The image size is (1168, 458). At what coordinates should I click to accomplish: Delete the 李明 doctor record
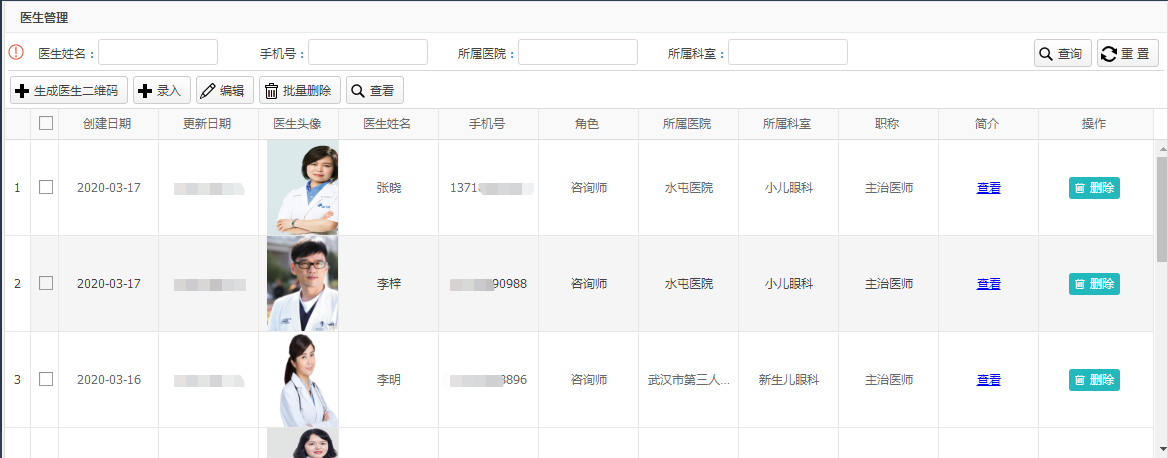pos(1094,380)
